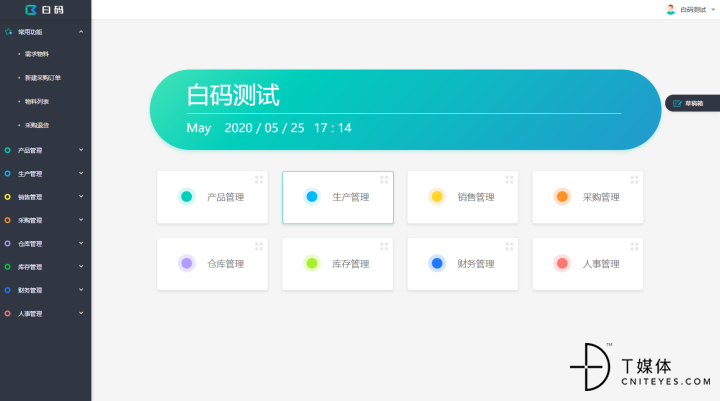Viewport: 720px width, 401px height.
Task: Click the user avatar in the top bar
Action: coord(670,10)
